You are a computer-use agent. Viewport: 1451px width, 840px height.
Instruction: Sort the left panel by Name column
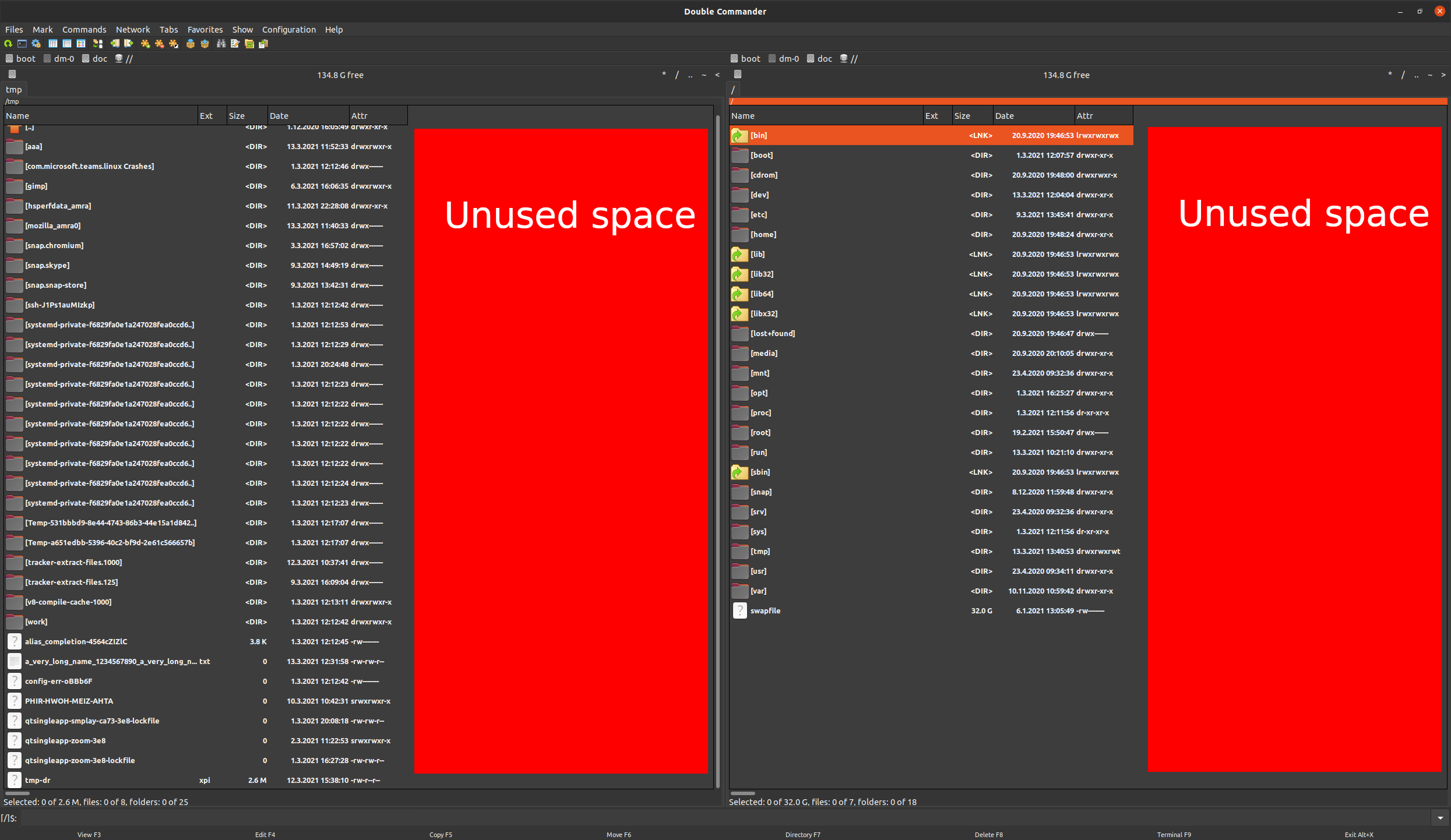point(101,116)
